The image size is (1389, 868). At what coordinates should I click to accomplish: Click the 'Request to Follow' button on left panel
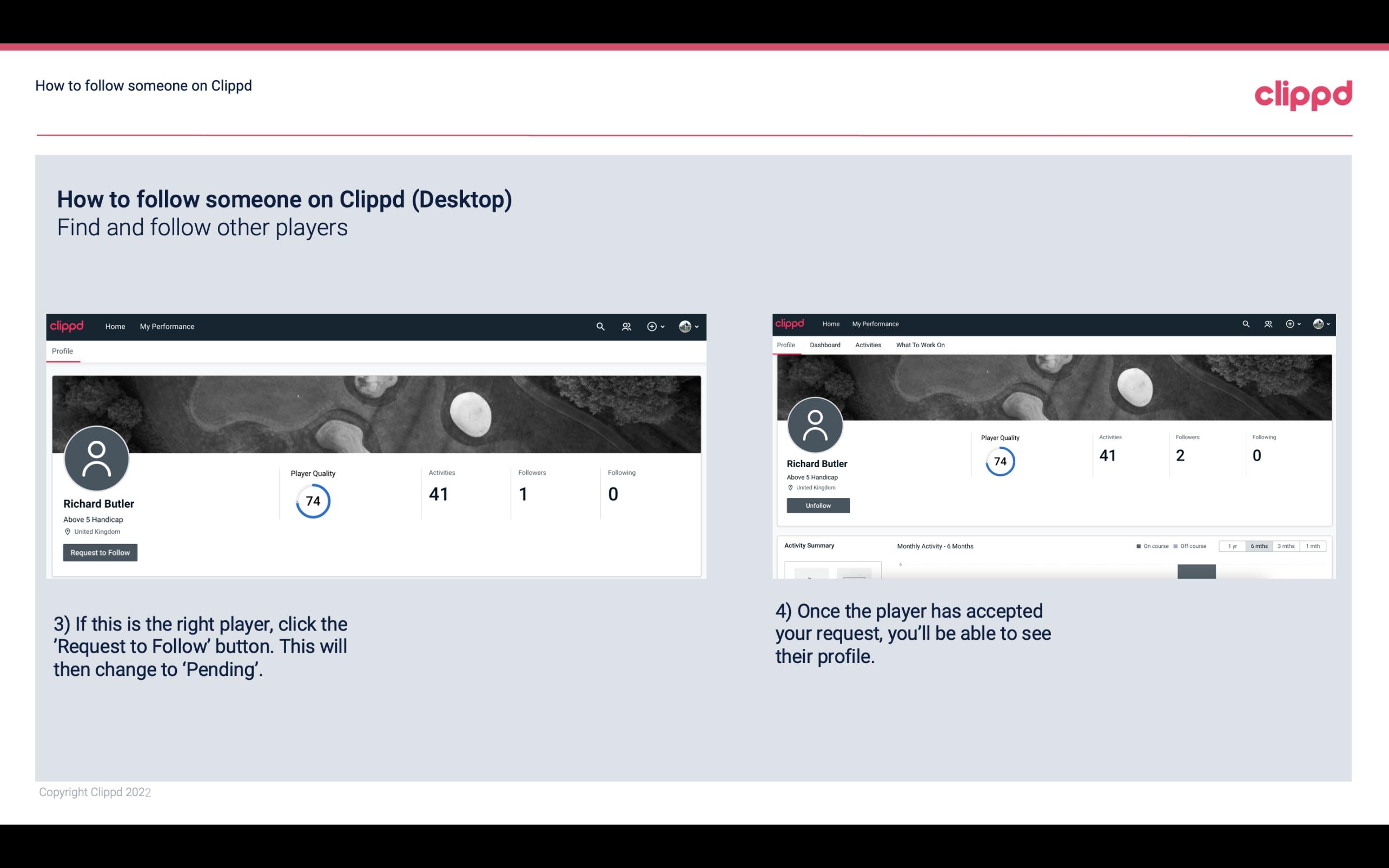click(99, 552)
